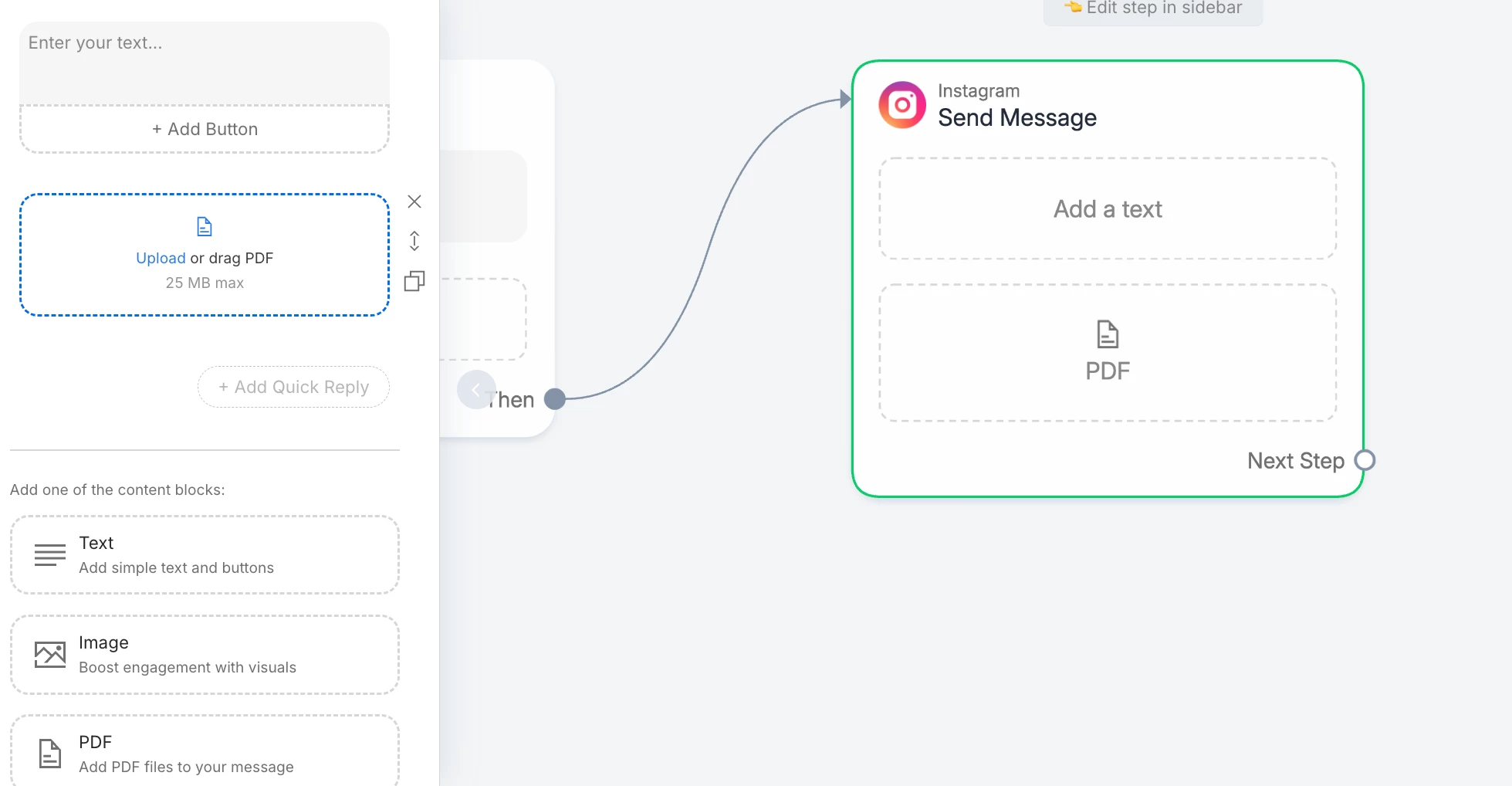Click the Image block picture icon
This screenshot has width=1512, height=786.
[x=50, y=655]
